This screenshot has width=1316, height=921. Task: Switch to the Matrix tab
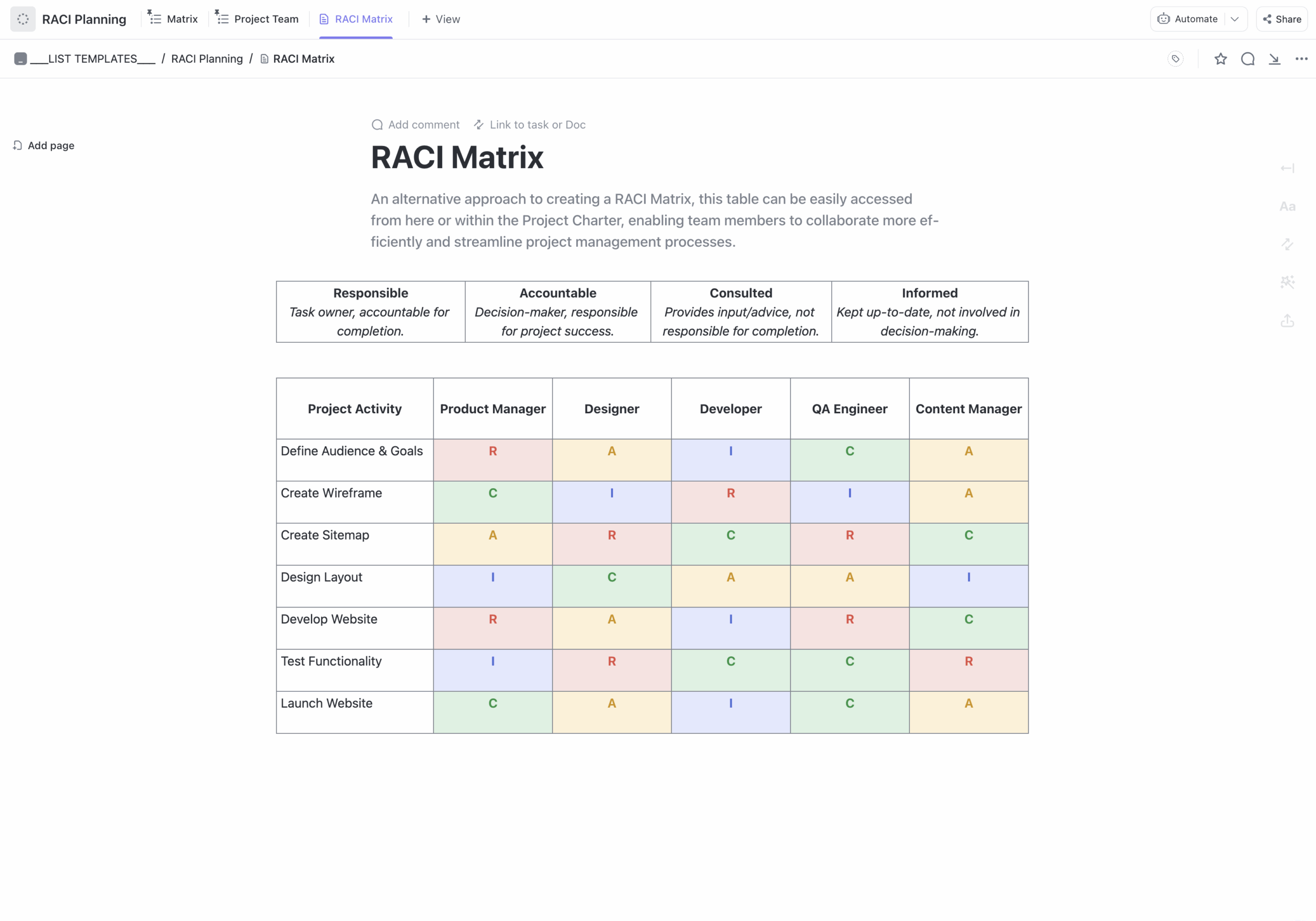pyautogui.click(x=172, y=19)
